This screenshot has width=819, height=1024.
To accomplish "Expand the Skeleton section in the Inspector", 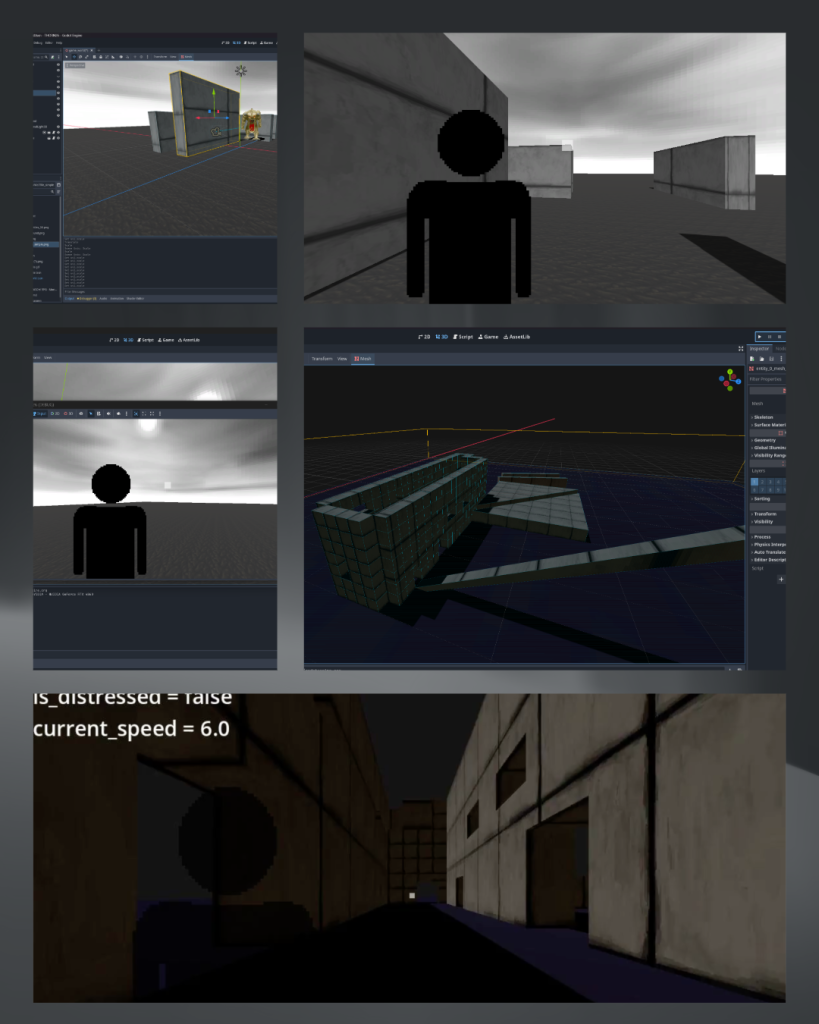I will click(x=764, y=416).
